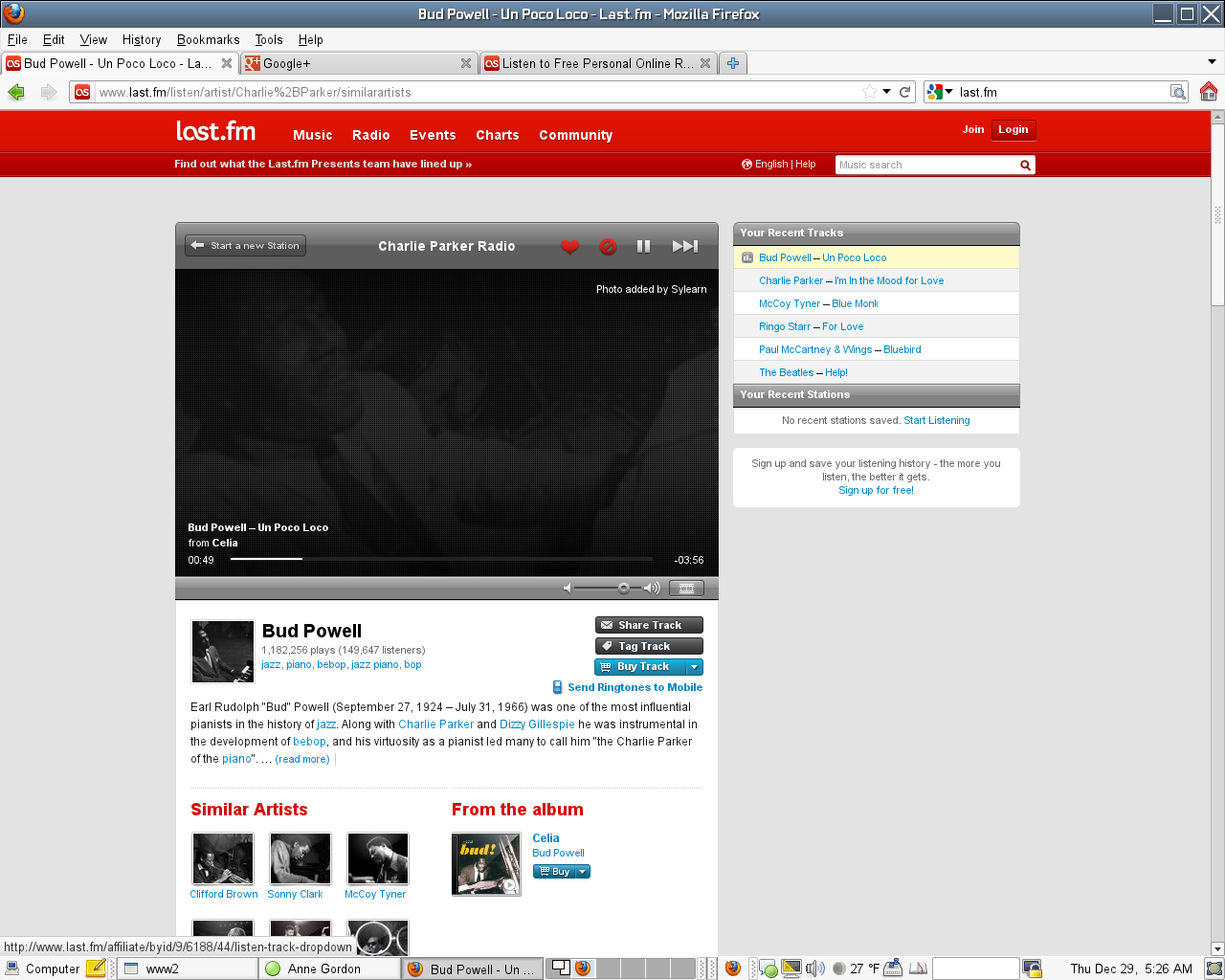Click the Last.fm logo
Image resolution: width=1225 pixels, height=980 pixels.
pyautogui.click(x=215, y=131)
